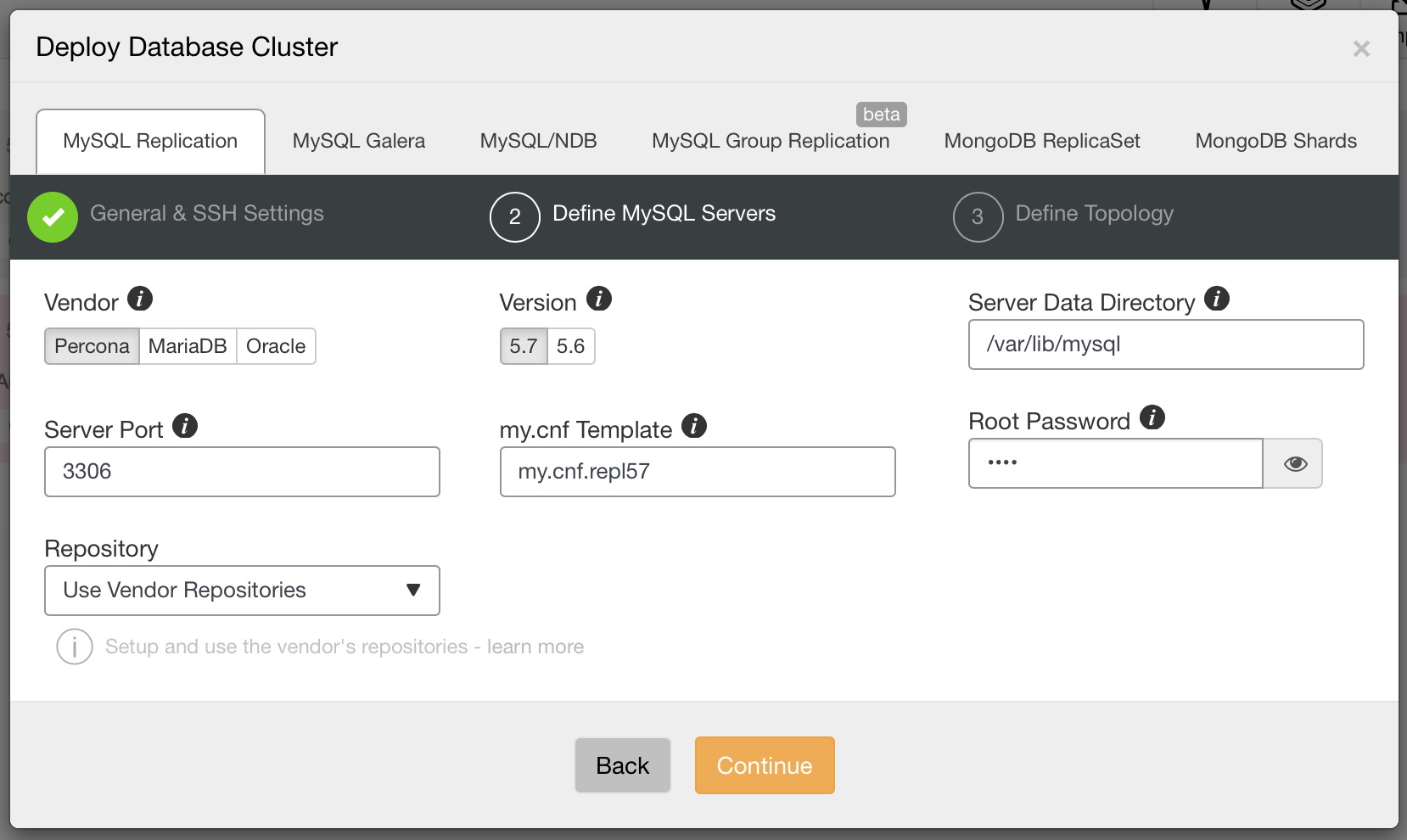Image resolution: width=1407 pixels, height=840 pixels.
Task: Click step 2 circle for Define MySQL Servers
Action: click(x=515, y=217)
